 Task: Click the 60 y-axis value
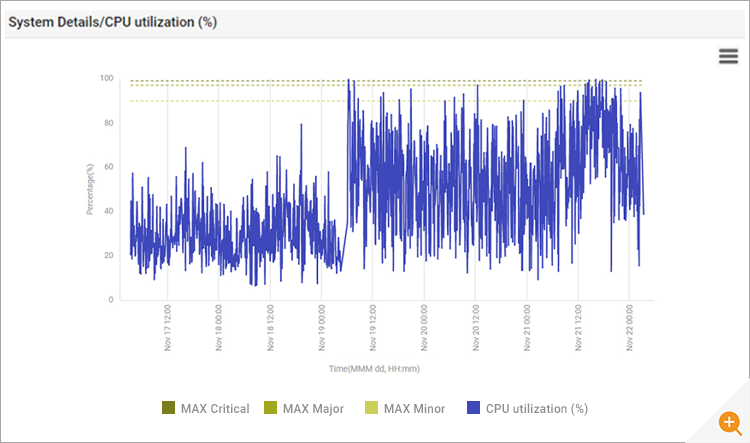(x=109, y=166)
